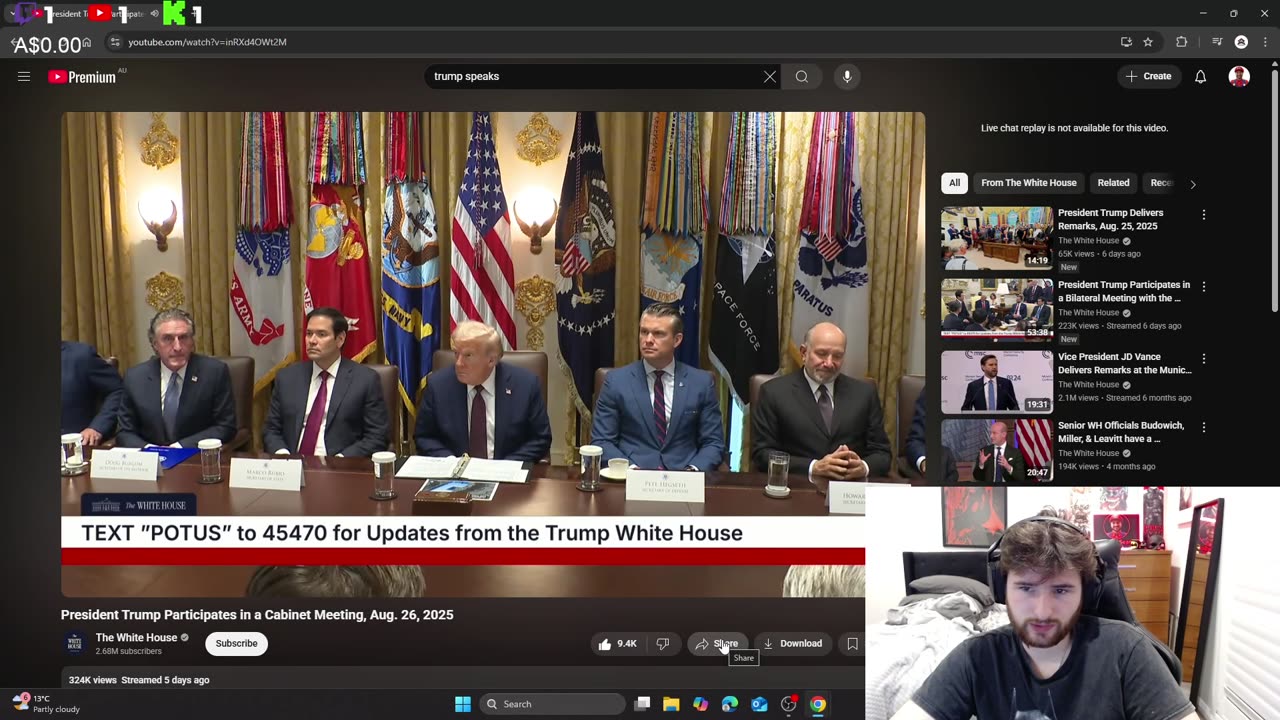Clear the 'trump speaks' search query
1280x720 pixels.
pyautogui.click(x=770, y=77)
